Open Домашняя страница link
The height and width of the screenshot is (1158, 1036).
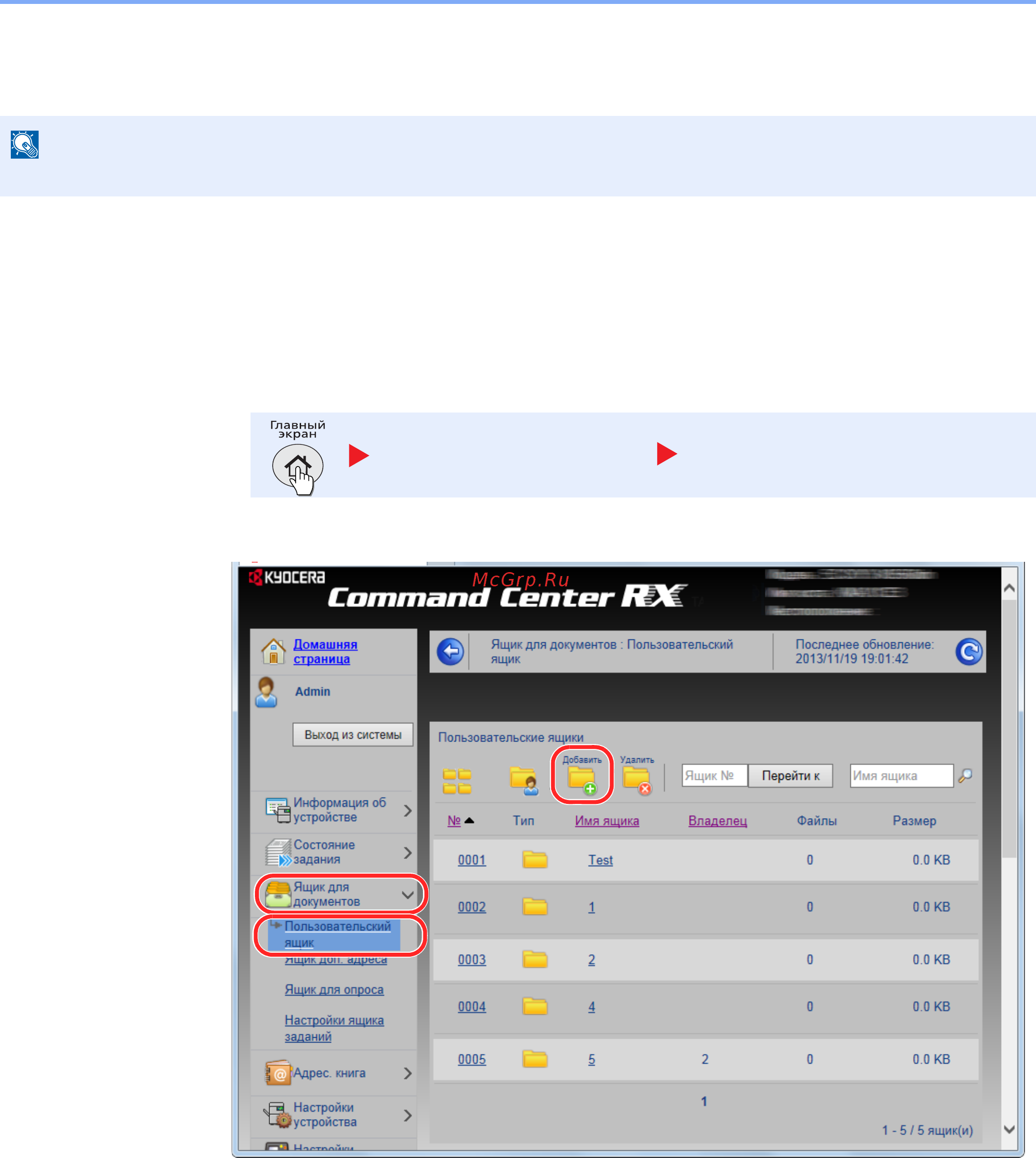pos(325,652)
